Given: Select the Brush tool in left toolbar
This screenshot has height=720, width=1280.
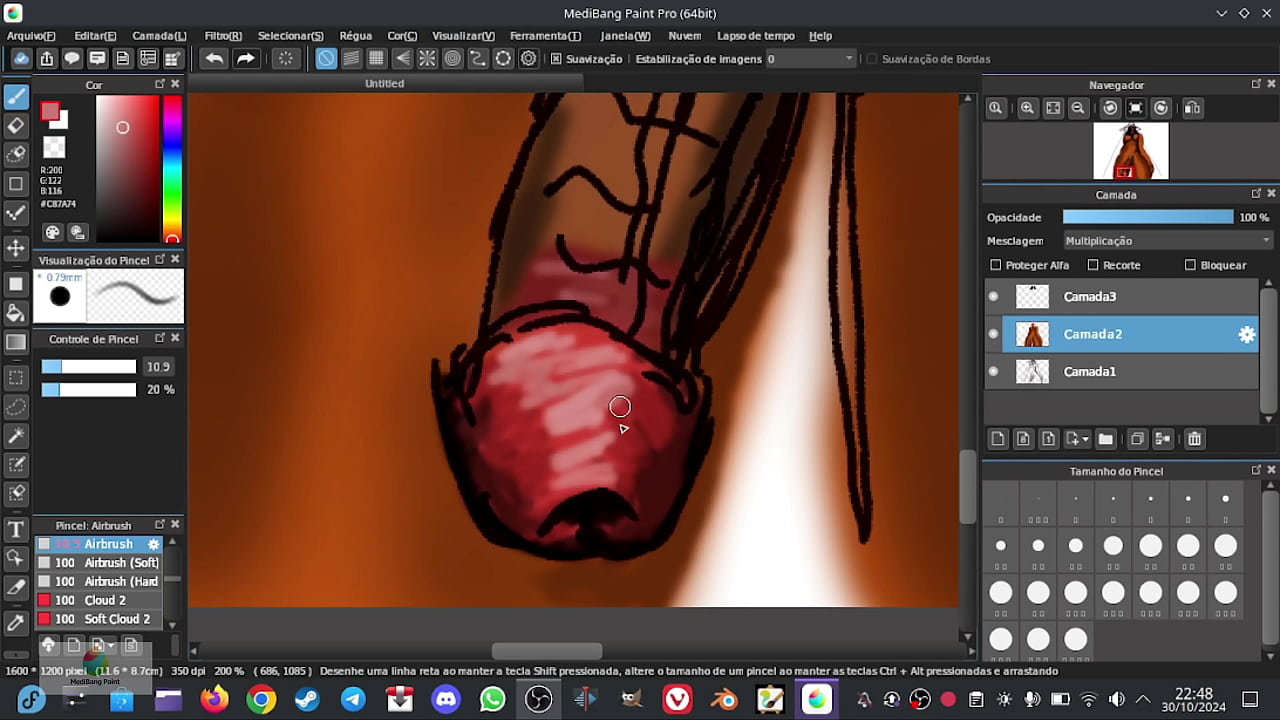Looking at the screenshot, I should pyautogui.click(x=16, y=97).
